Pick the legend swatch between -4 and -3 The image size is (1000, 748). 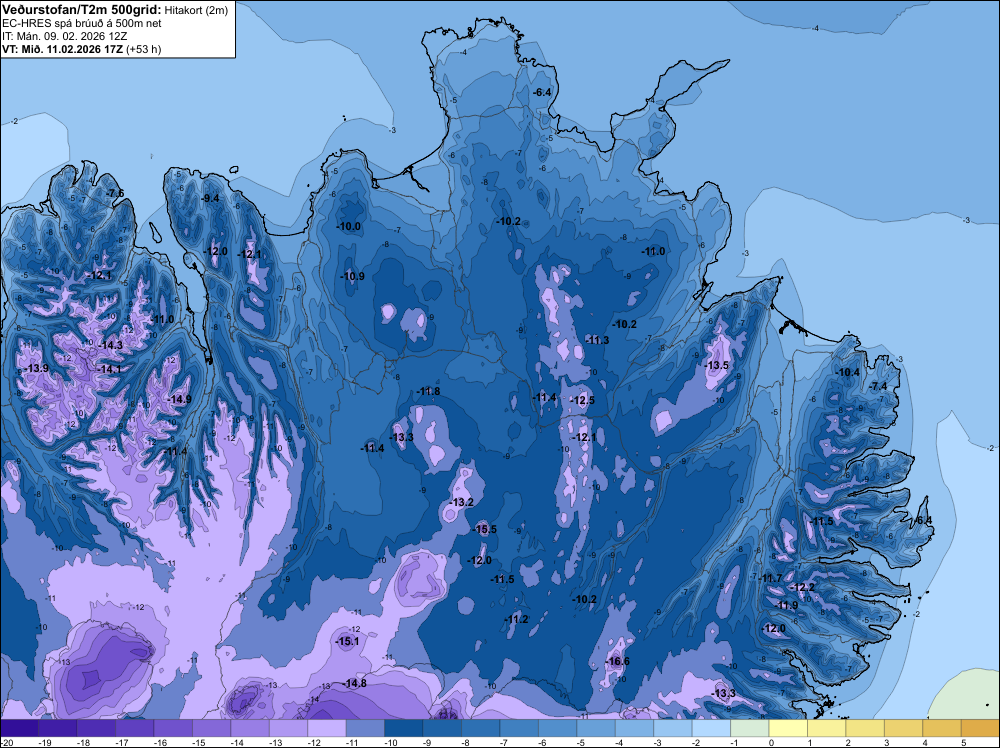[x=635, y=728]
